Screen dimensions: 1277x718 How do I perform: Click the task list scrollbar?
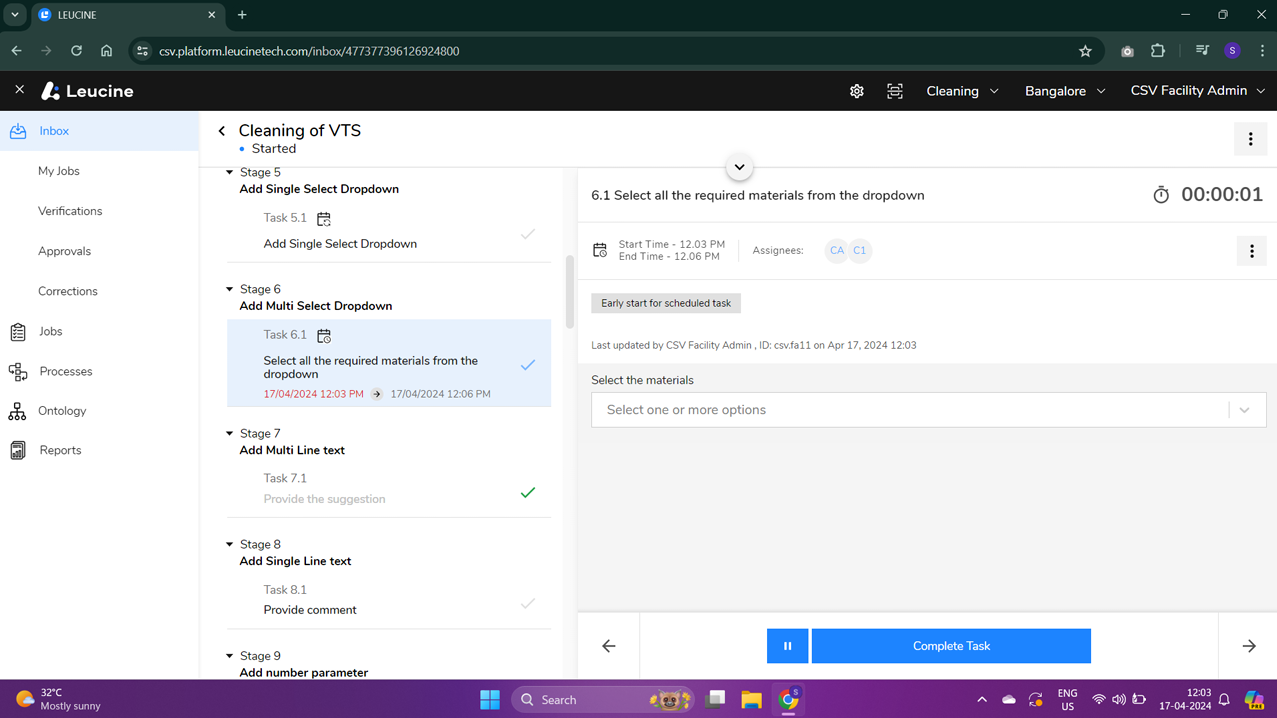point(570,292)
